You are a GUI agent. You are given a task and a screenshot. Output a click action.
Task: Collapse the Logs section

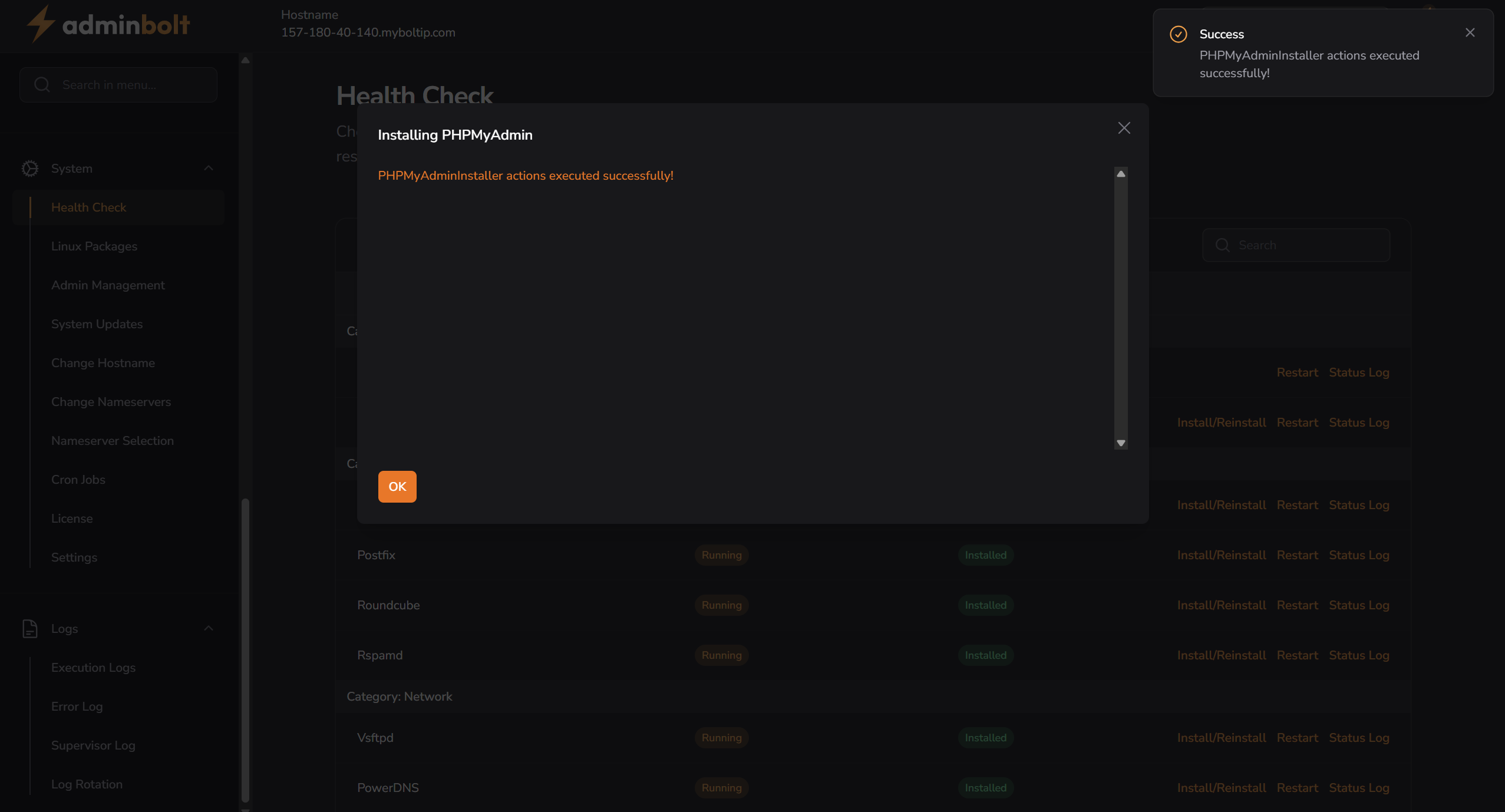208,628
